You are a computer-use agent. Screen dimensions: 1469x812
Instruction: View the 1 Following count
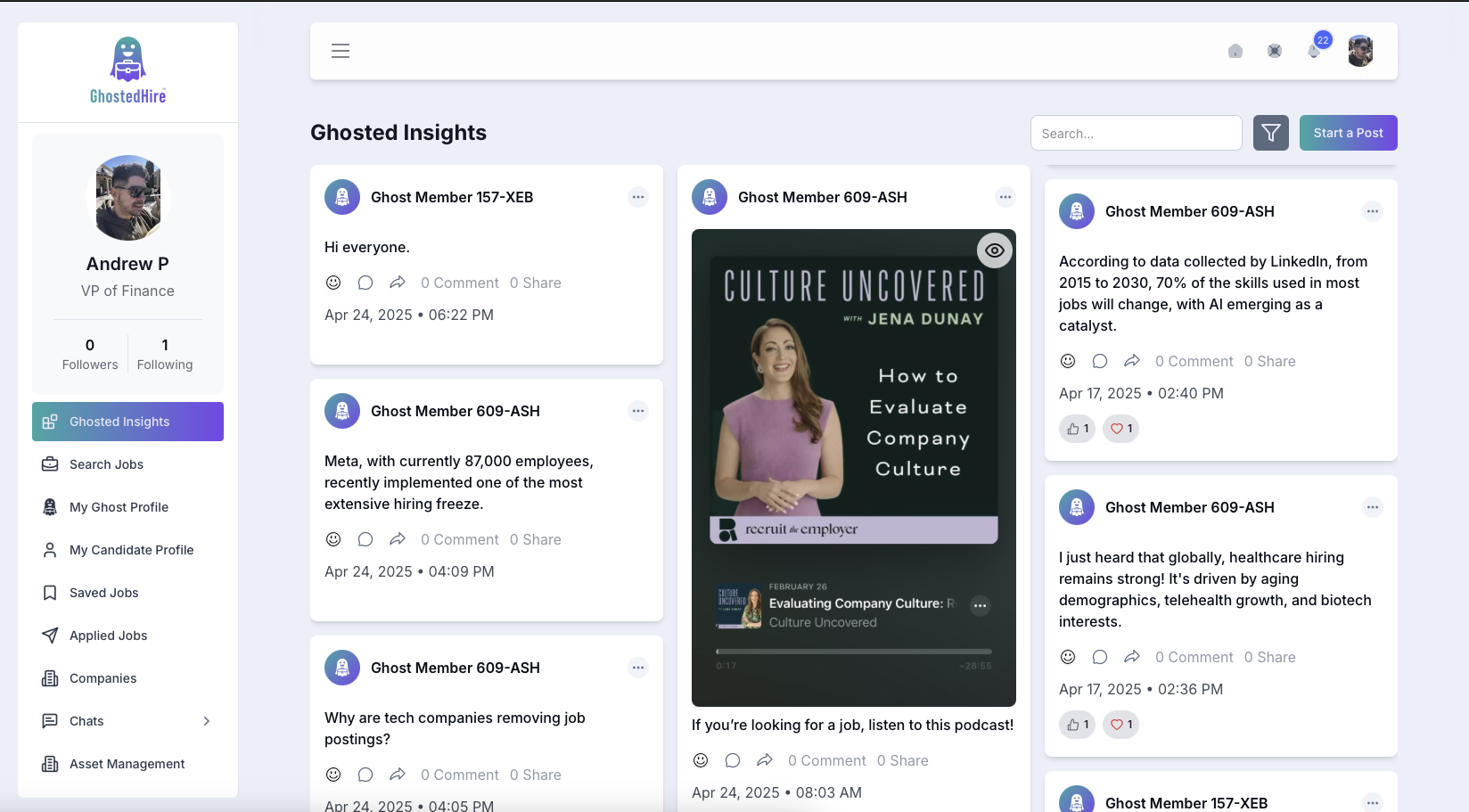pyautogui.click(x=165, y=354)
